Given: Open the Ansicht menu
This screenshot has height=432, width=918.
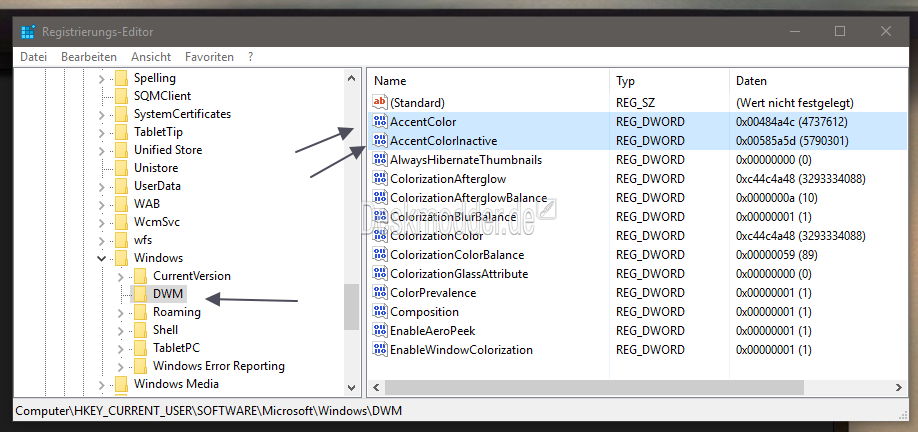Looking at the screenshot, I should (151, 57).
